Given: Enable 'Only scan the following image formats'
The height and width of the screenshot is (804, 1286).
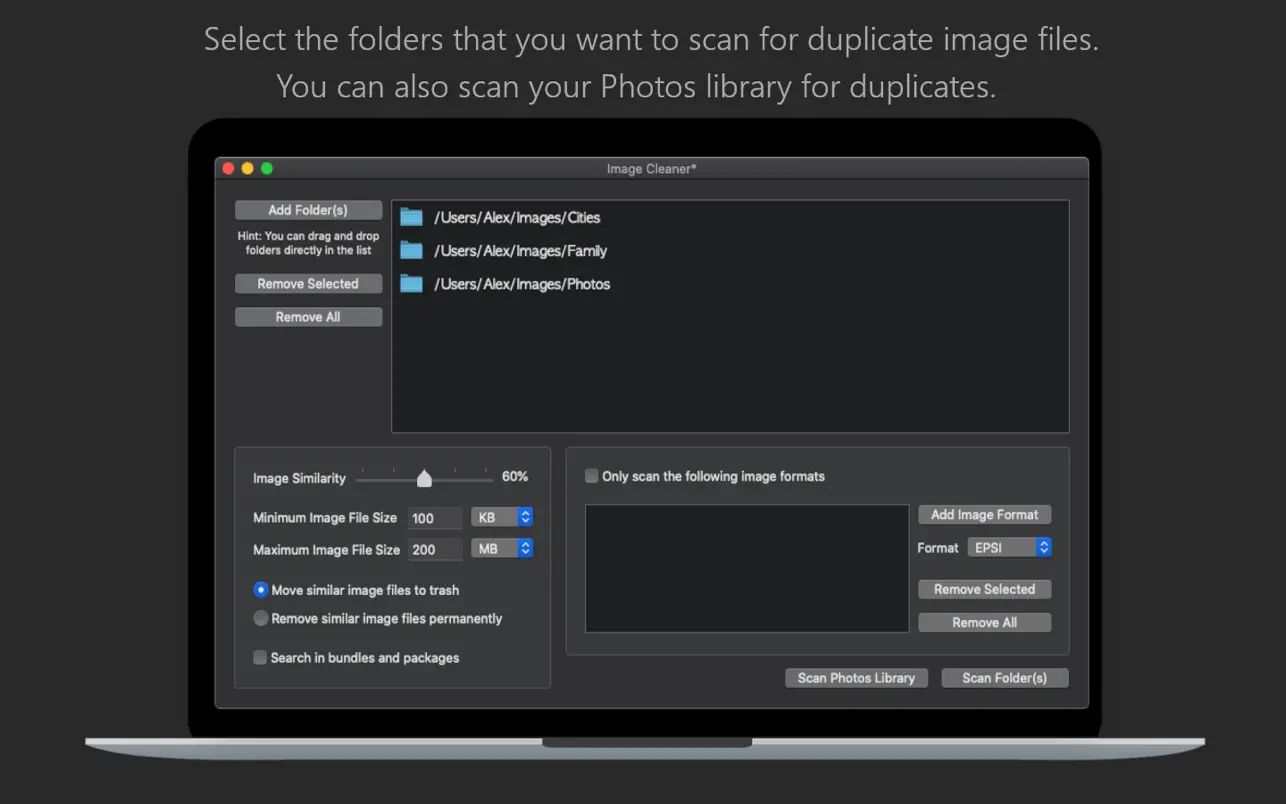Looking at the screenshot, I should click(x=591, y=476).
